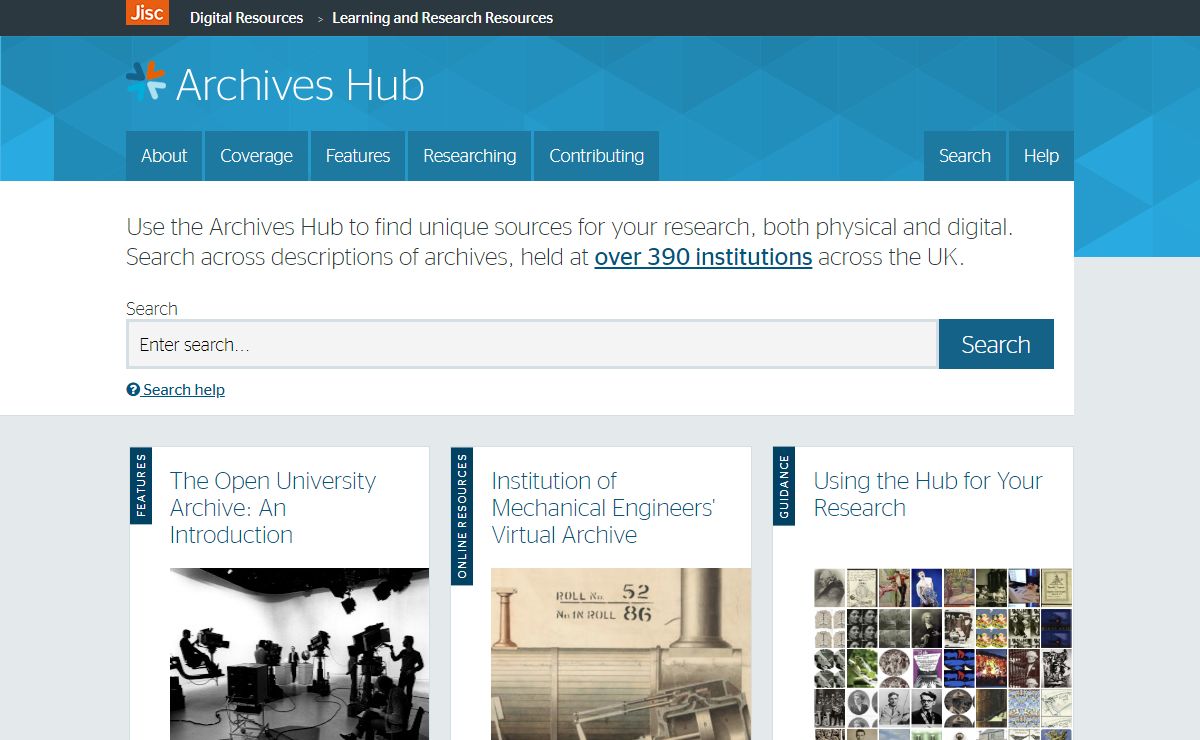1200x740 pixels.
Task: Click the Search label above input
Action: click(152, 309)
